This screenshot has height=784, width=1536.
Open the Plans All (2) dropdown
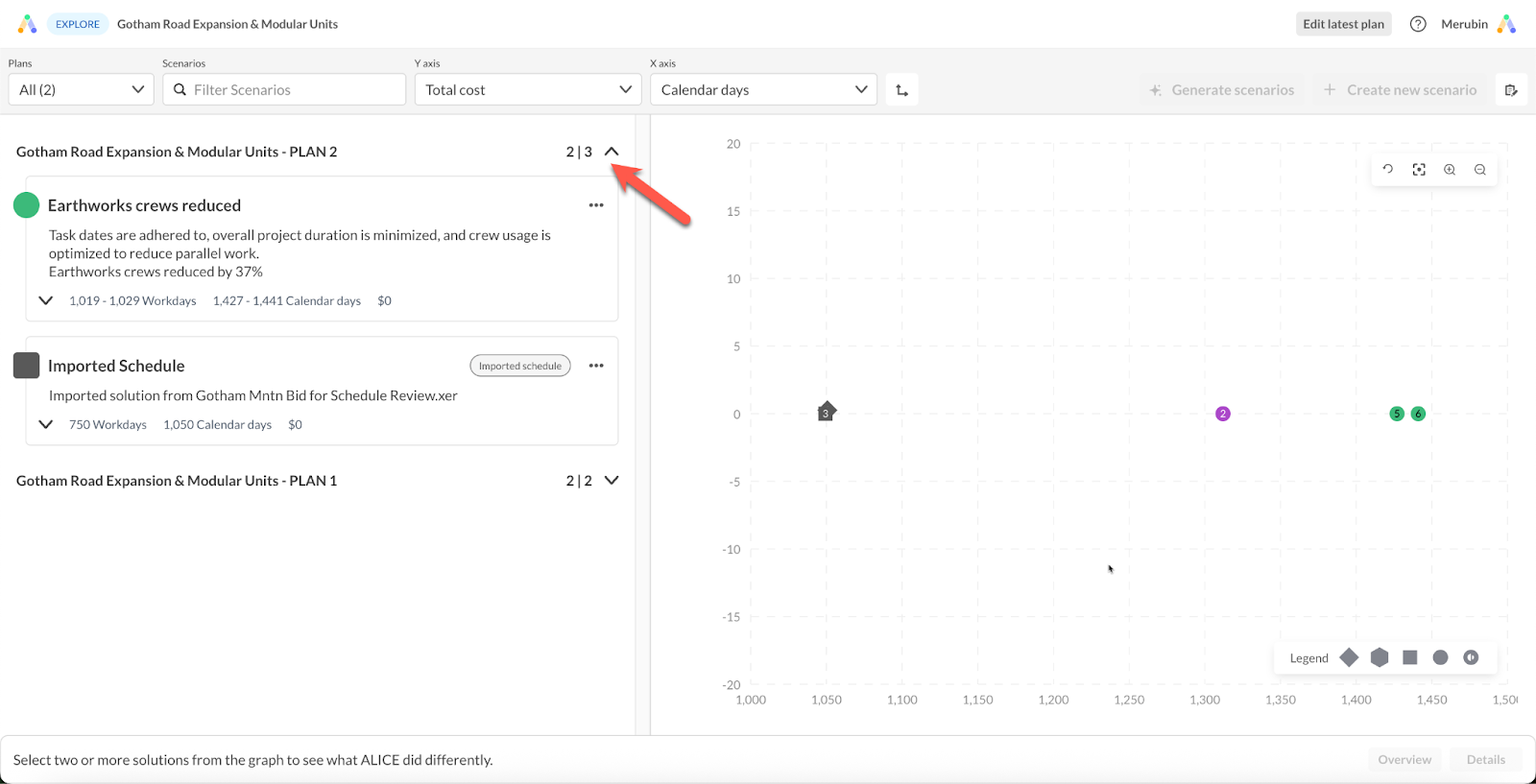[x=81, y=90]
